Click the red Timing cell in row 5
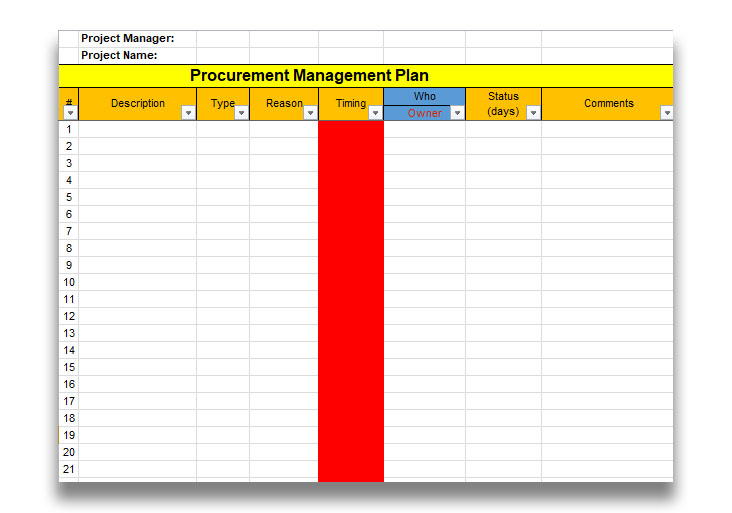Image resolution: width=732 pixels, height=513 pixels. pos(350,197)
